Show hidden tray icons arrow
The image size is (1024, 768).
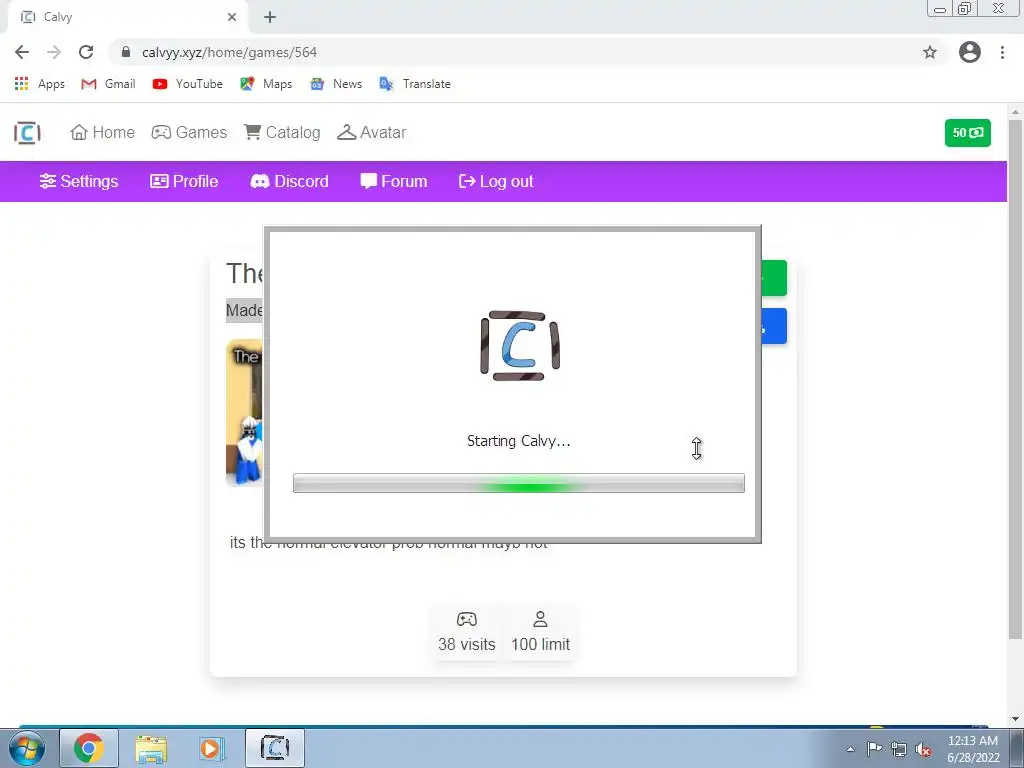coord(850,749)
